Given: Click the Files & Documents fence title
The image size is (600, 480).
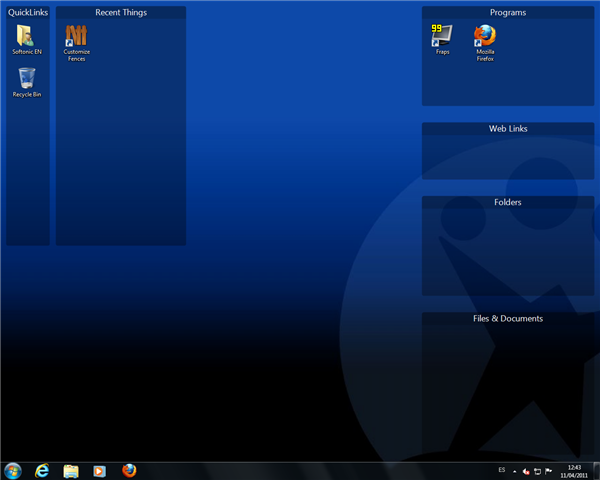Looking at the screenshot, I should coord(508,319).
